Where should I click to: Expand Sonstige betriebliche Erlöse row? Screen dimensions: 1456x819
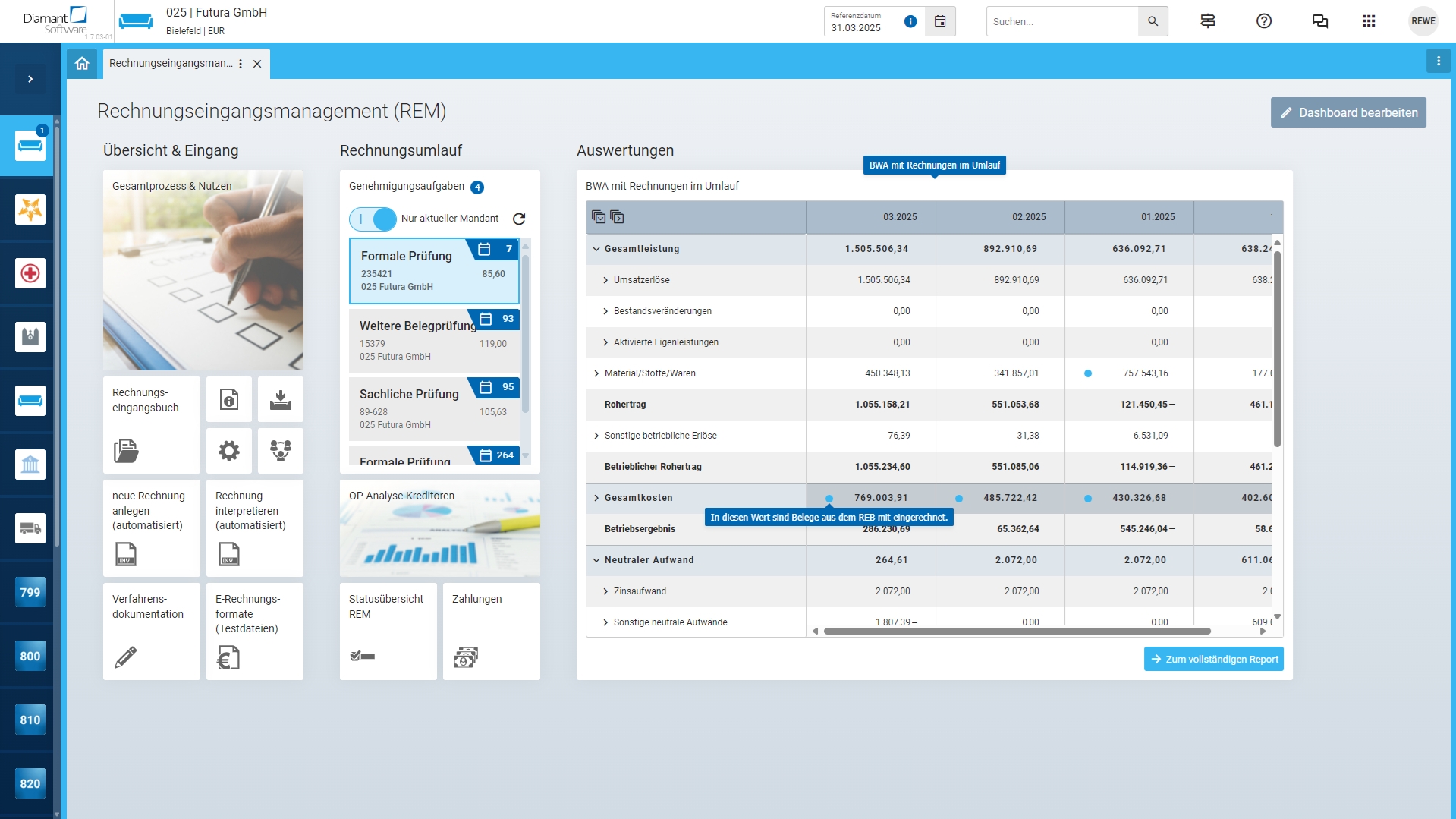point(596,436)
